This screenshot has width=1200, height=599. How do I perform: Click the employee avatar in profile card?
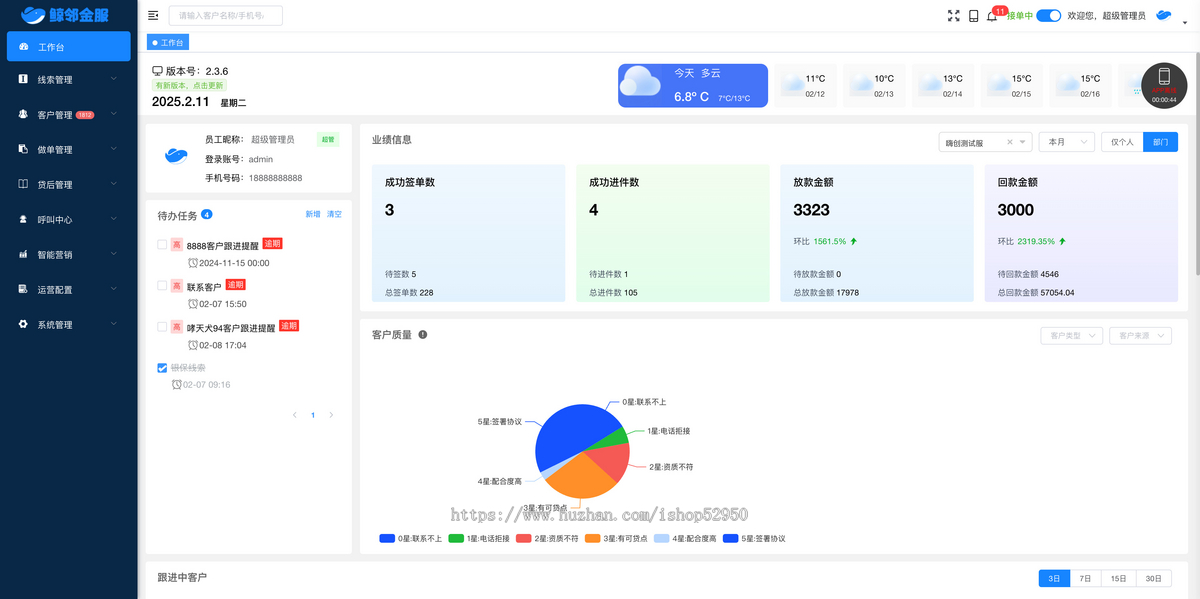pyautogui.click(x=175, y=155)
